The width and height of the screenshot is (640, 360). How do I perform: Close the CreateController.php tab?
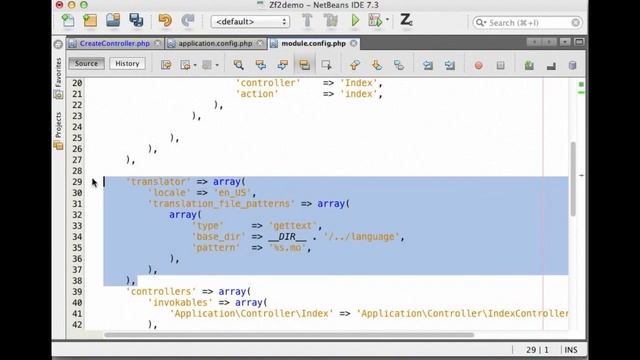coord(158,43)
